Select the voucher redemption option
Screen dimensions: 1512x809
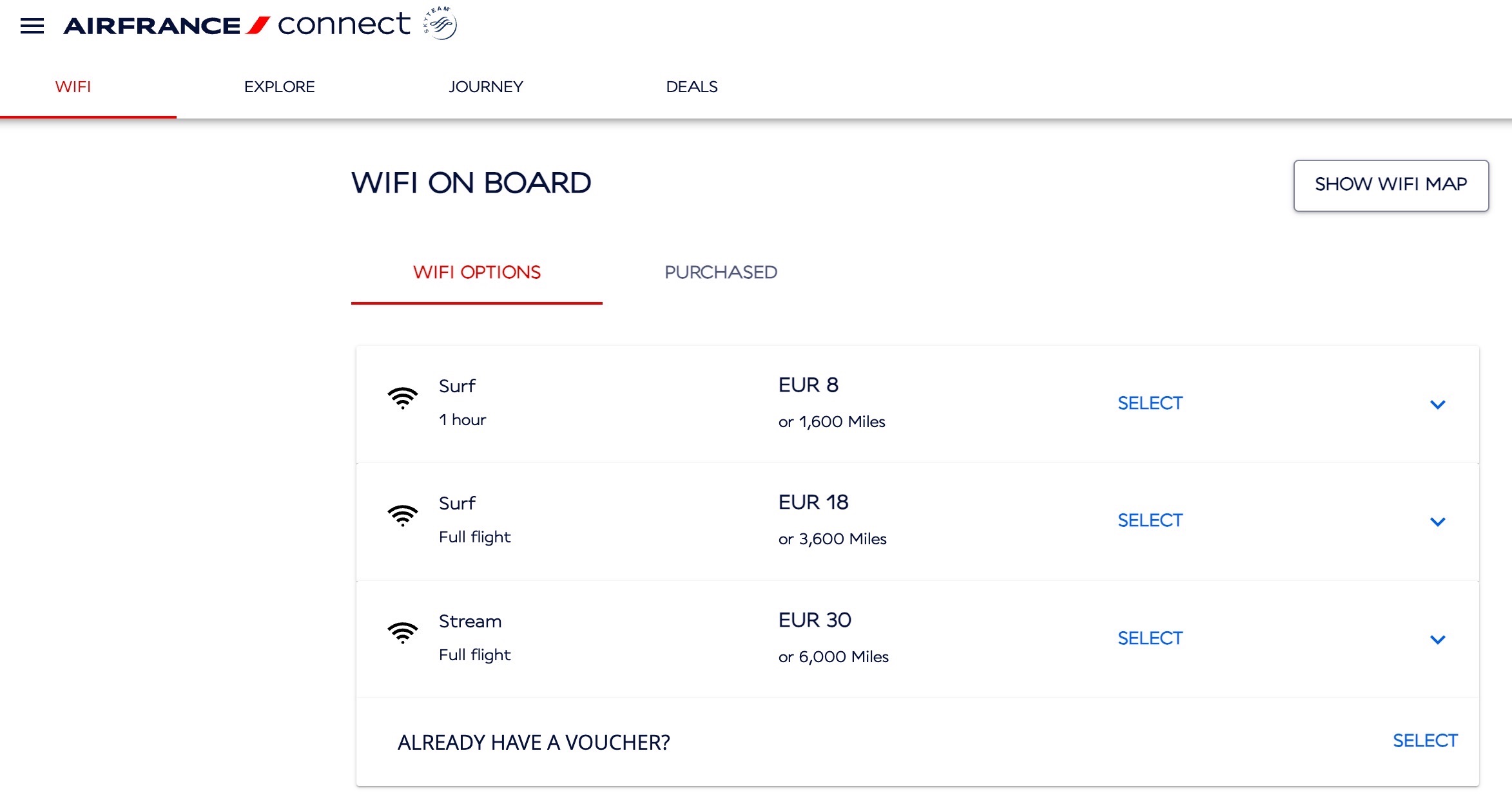(1425, 741)
